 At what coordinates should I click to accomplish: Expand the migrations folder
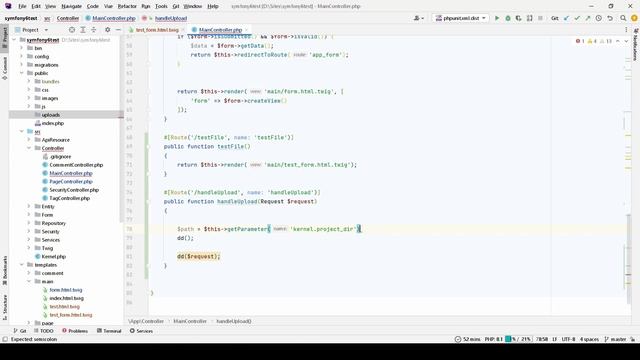coord(22,65)
